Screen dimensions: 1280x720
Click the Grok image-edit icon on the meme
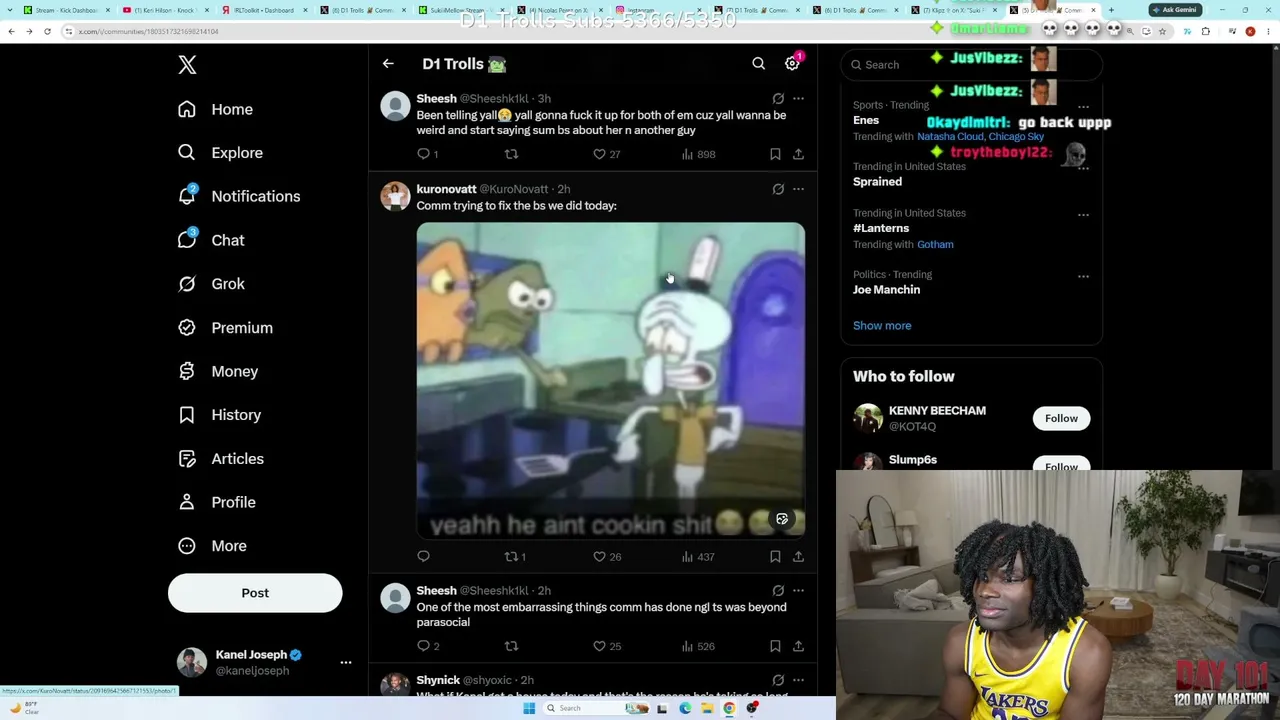point(782,519)
